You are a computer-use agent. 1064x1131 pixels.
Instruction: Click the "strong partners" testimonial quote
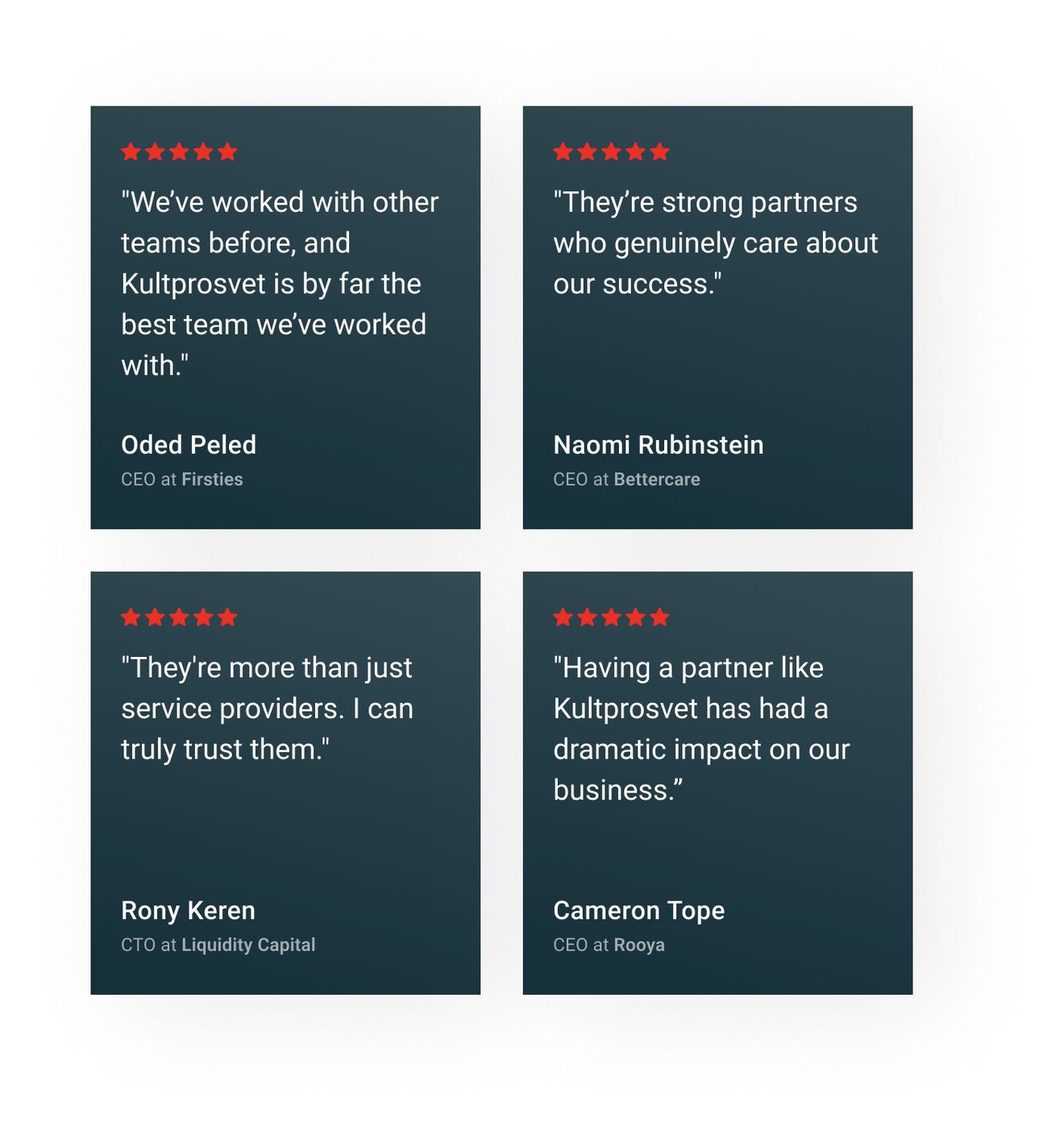[x=715, y=243]
